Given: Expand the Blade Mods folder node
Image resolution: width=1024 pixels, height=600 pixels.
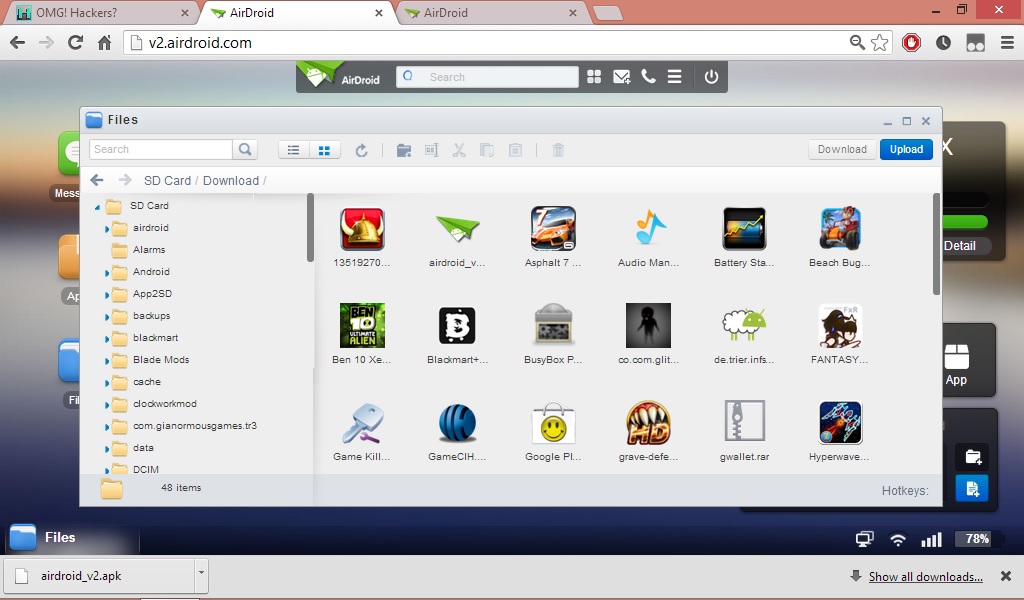Looking at the screenshot, I should click(x=107, y=361).
